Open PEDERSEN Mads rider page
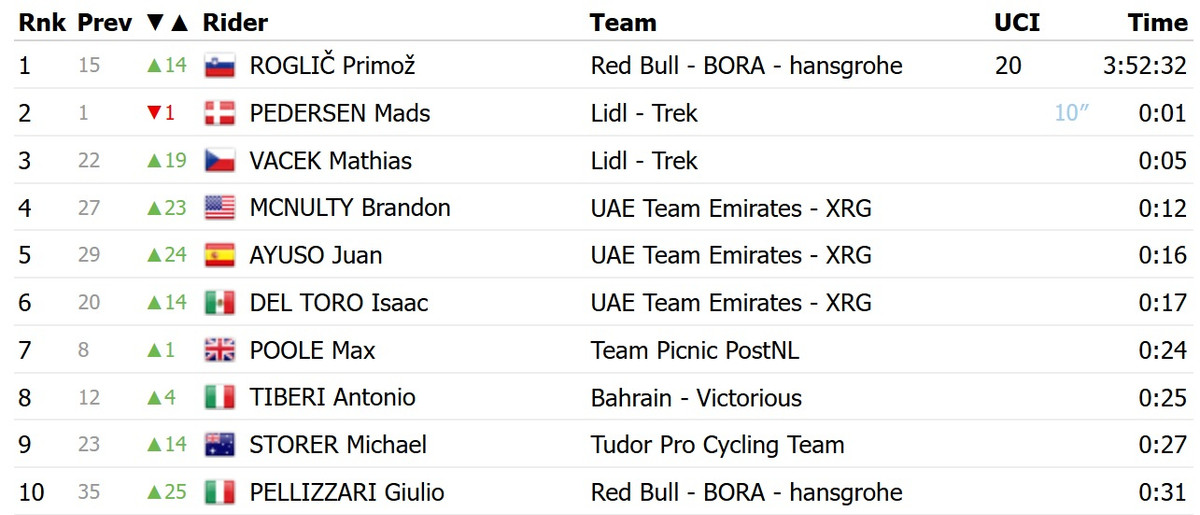Viewport: 1200px width, 515px height. [340, 113]
